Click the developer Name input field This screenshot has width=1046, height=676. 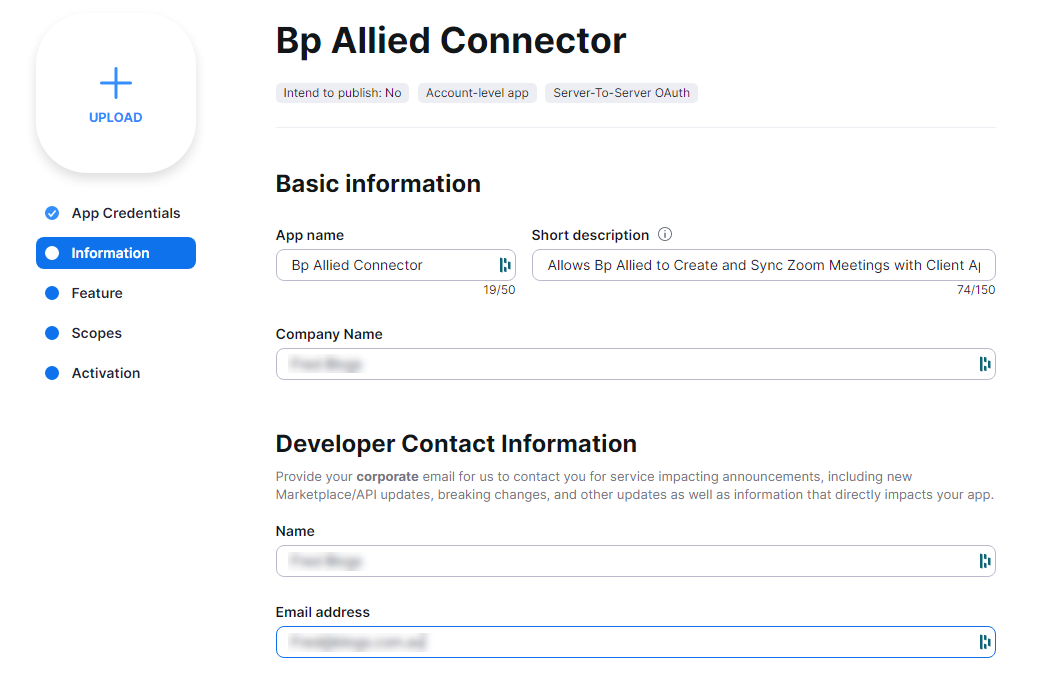(x=636, y=561)
